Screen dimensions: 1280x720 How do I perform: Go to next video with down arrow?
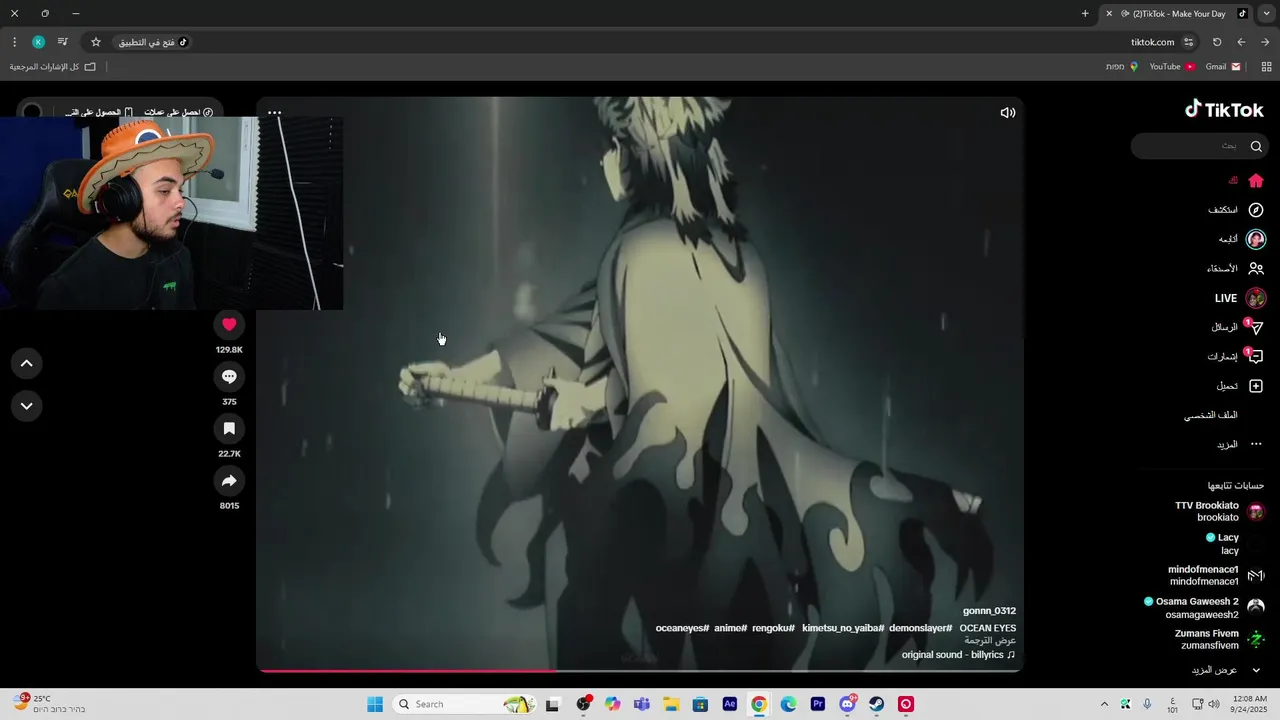[x=27, y=406]
